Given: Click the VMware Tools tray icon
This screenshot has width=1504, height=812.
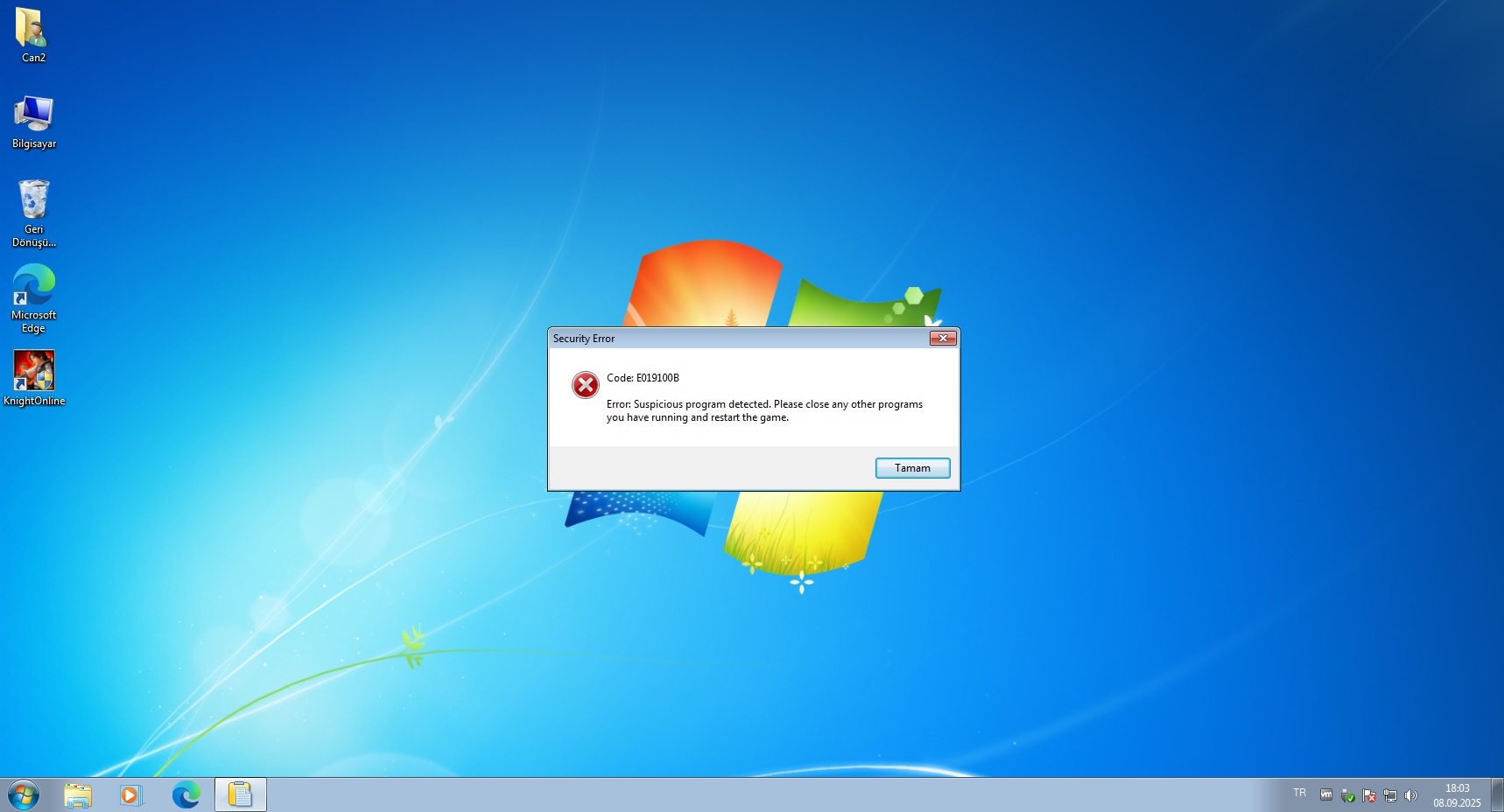Looking at the screenshot, I should pos(1326,795).
